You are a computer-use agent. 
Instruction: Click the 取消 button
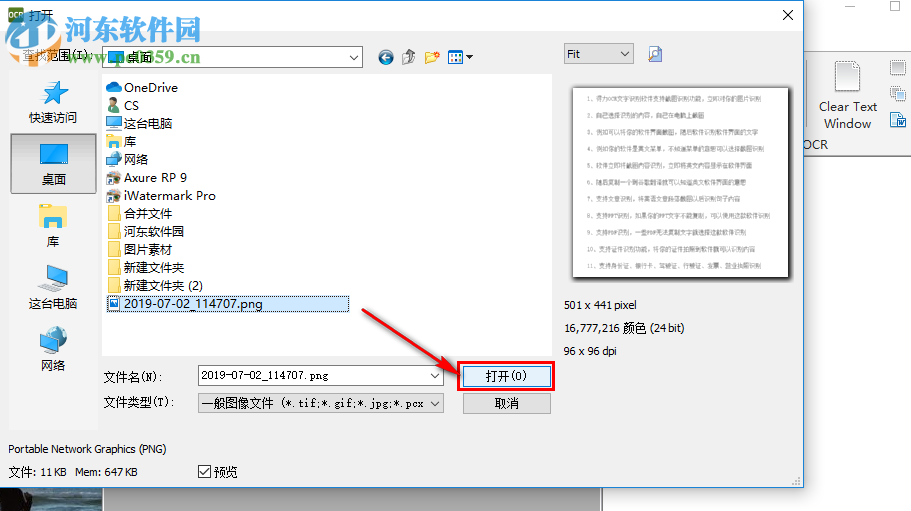click(507, 404)
